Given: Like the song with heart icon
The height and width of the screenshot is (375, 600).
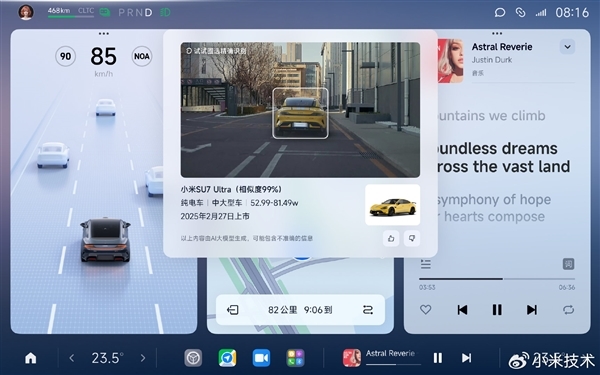Looking at the screenshot, I should [x=426, y=309].
